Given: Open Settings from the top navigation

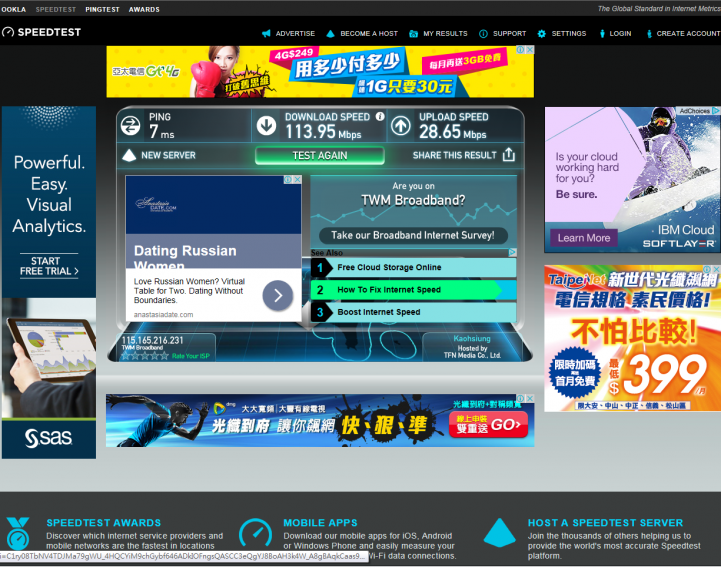Looking at the screenshot, I should coord(569,34).
